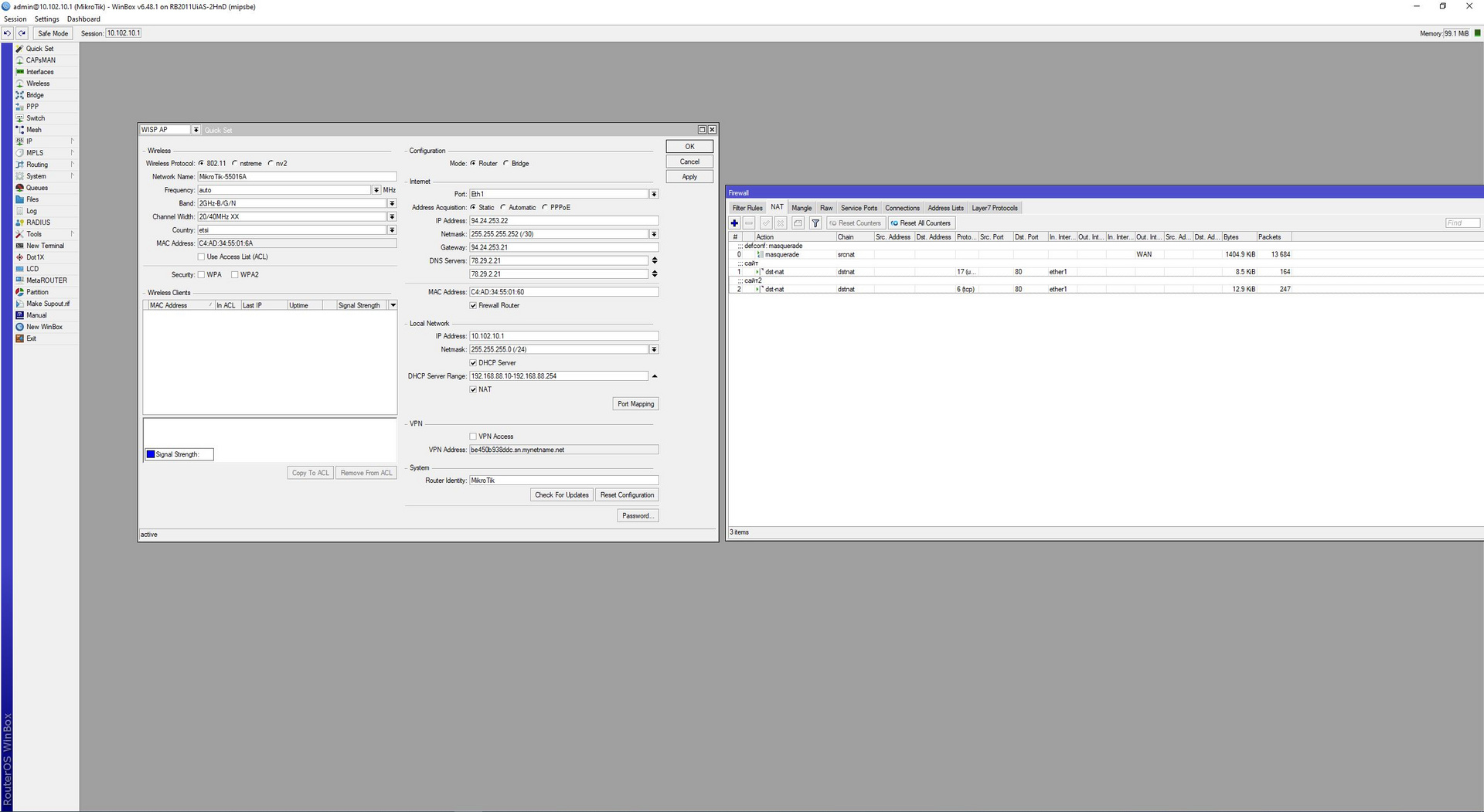The height and width of the screenshot is (812, 1484).
Task: Select nv2 wireless protocol radio
Action: click(271, 164)
